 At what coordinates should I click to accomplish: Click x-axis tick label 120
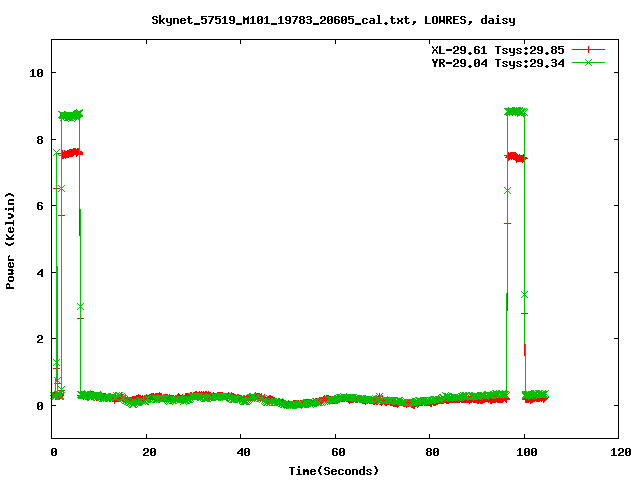[621, 452]
